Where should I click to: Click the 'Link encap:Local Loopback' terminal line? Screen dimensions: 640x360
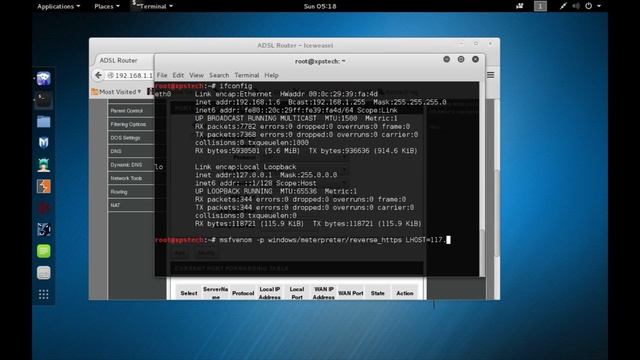point(245,167)
